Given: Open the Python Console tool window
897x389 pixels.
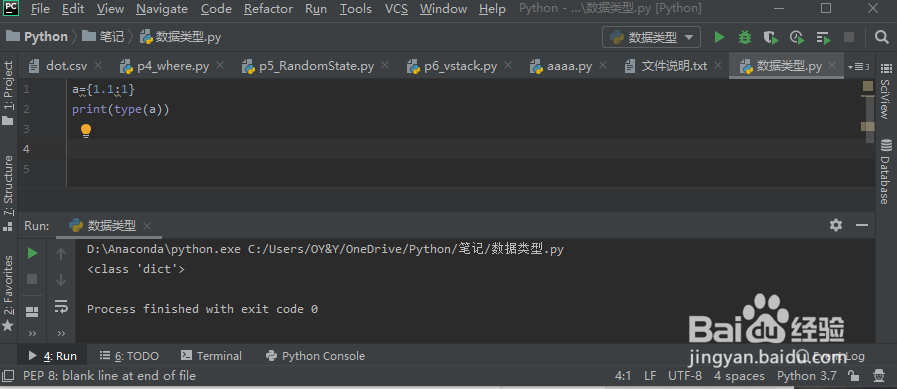Looking at the screenshot, I should tap(315, 356).
